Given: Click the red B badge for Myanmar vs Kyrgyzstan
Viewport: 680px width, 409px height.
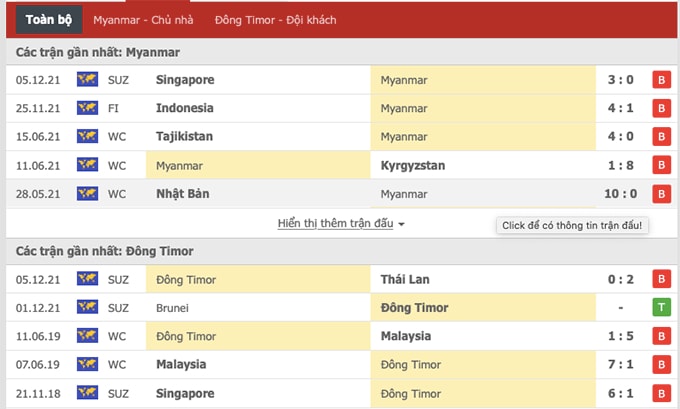Looking at the screenshot, I should click(x=661, y=165).
